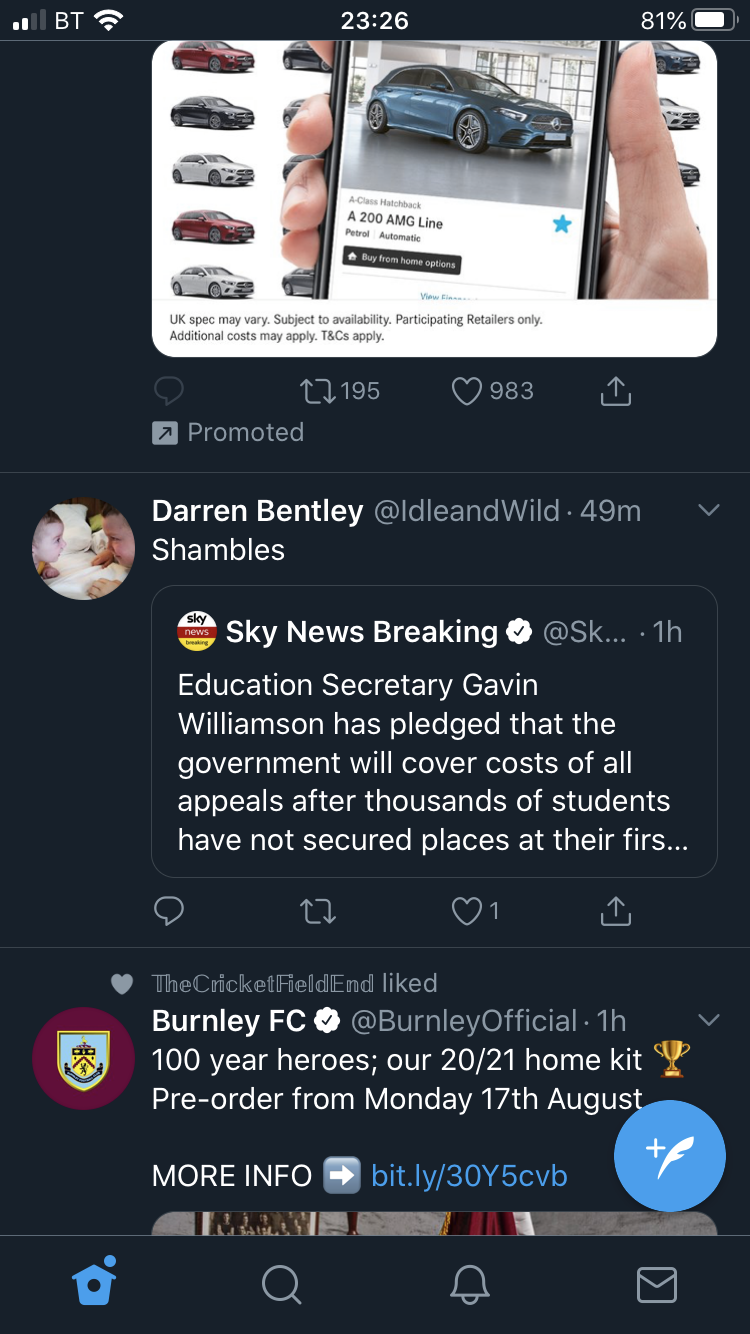Open options chevron on Darren Bentley's tweet

coord(708,511)
